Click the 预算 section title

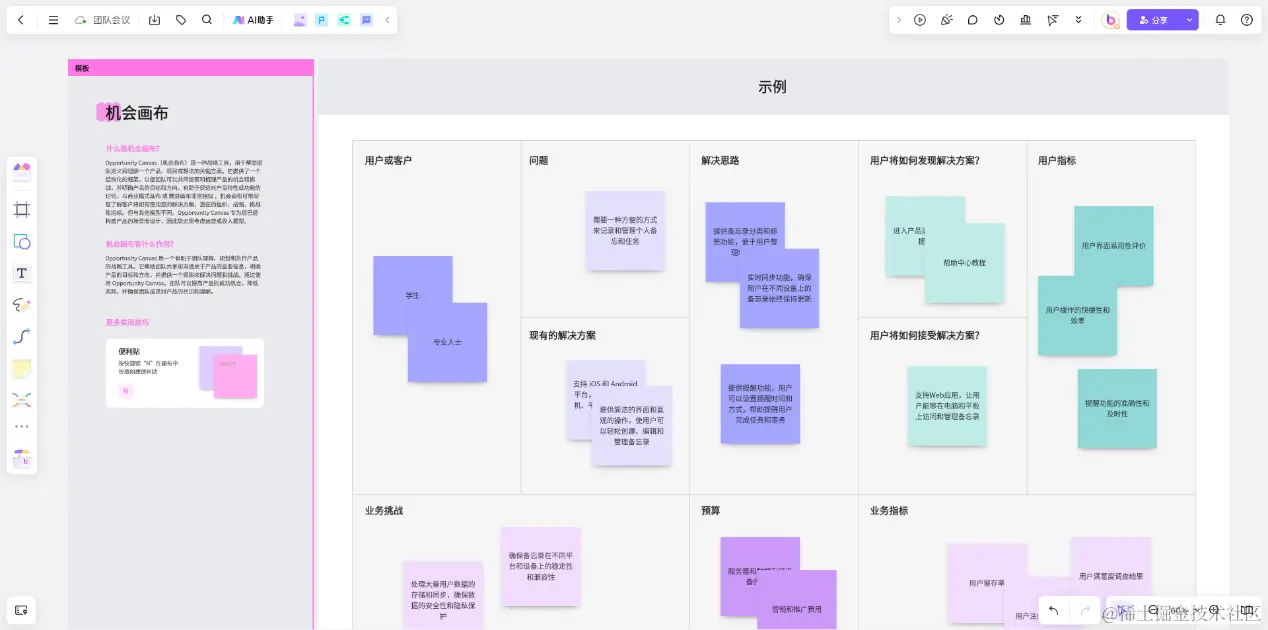(710, 510)
